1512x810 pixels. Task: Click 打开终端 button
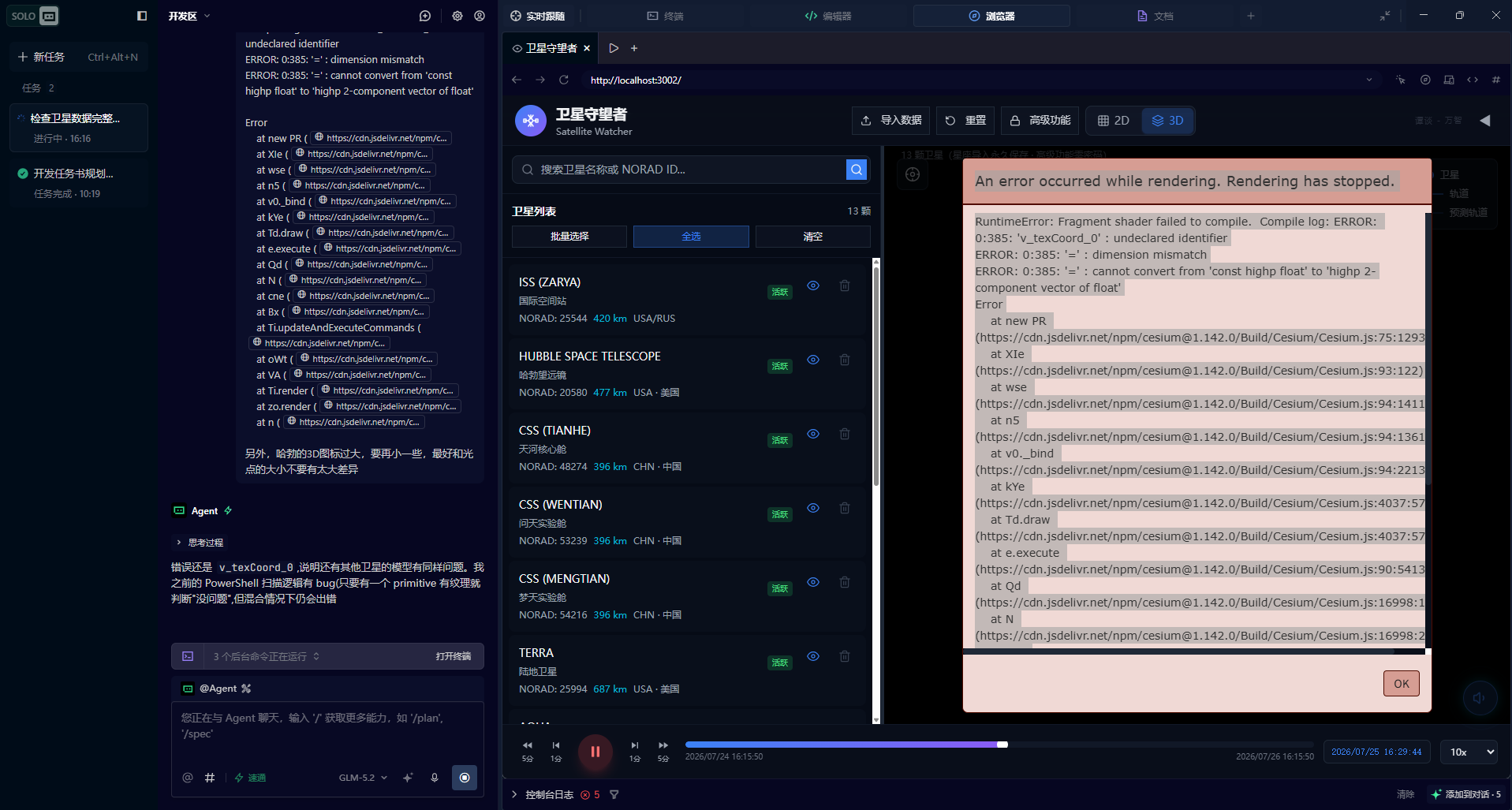pos(453,656)
